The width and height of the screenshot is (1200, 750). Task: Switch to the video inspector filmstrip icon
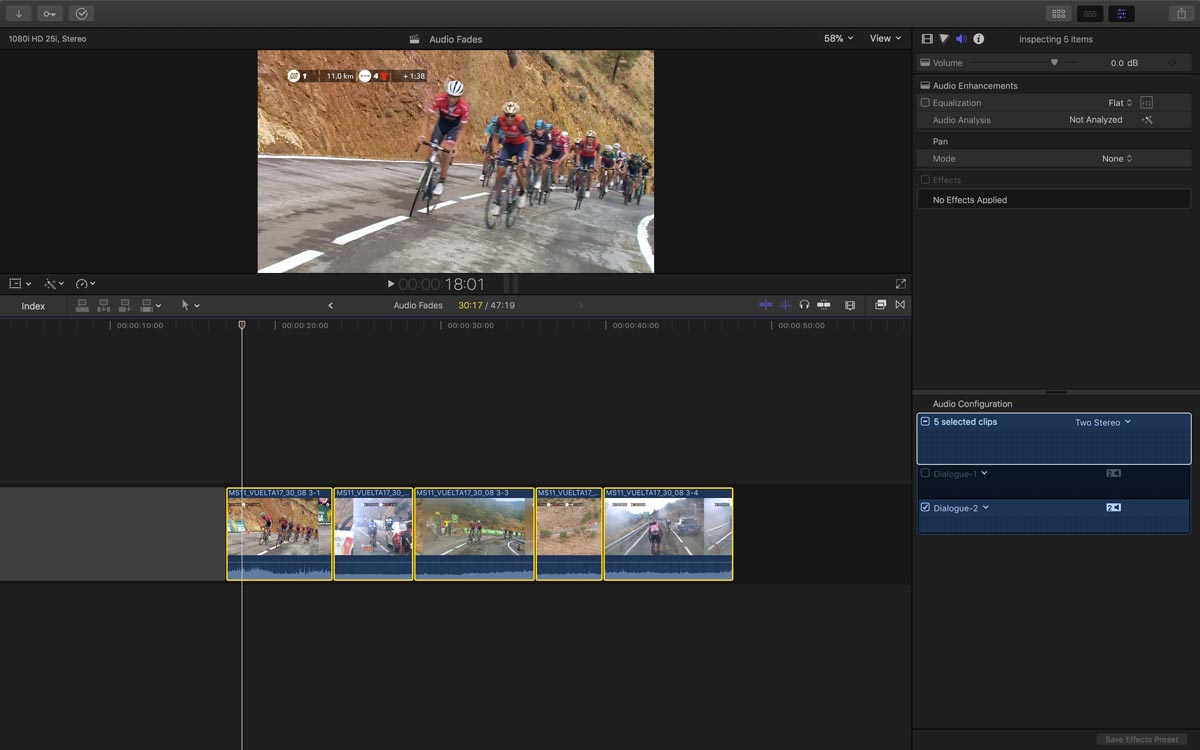927,39
